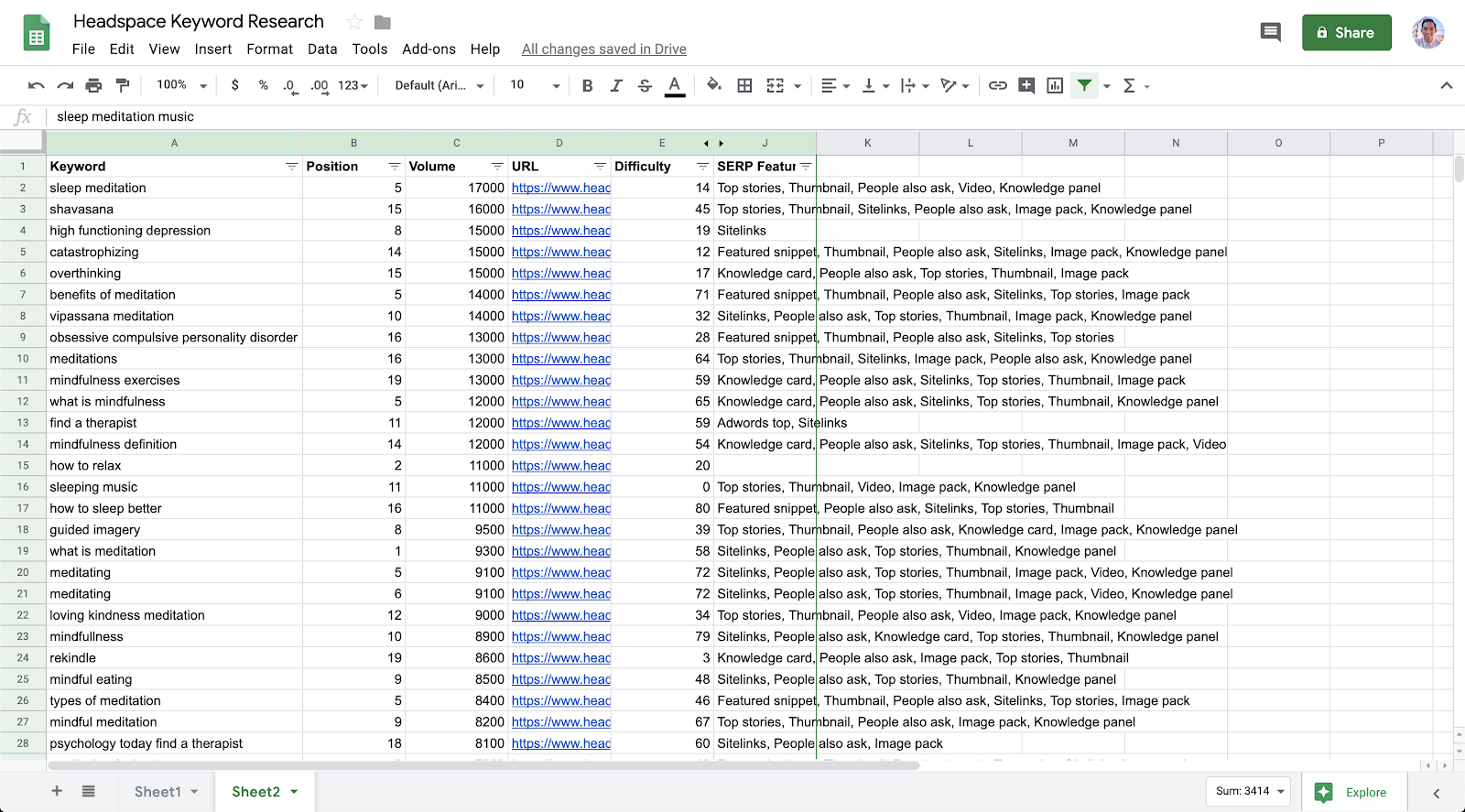Screen dimensions: 1465x812
Task: Toggle Strikethrough formatting
Action: click(645, 85)
